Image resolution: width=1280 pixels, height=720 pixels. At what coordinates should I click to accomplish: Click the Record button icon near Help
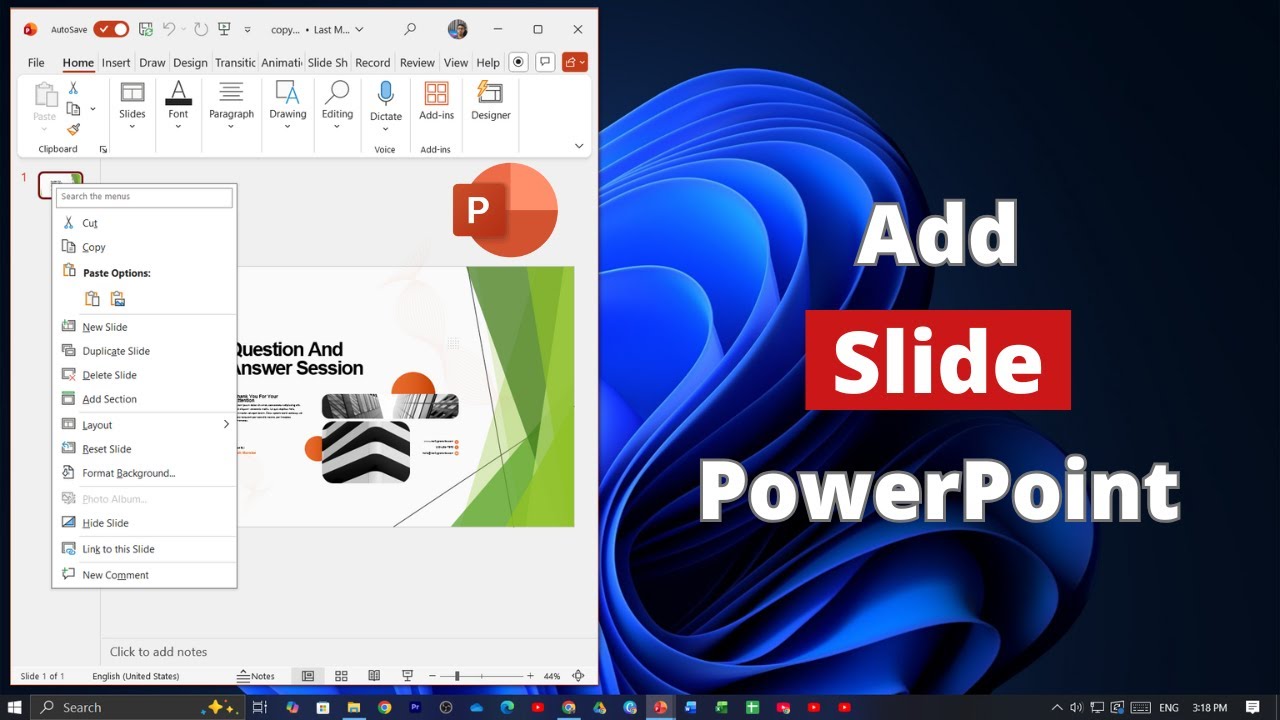pos(518,62)
